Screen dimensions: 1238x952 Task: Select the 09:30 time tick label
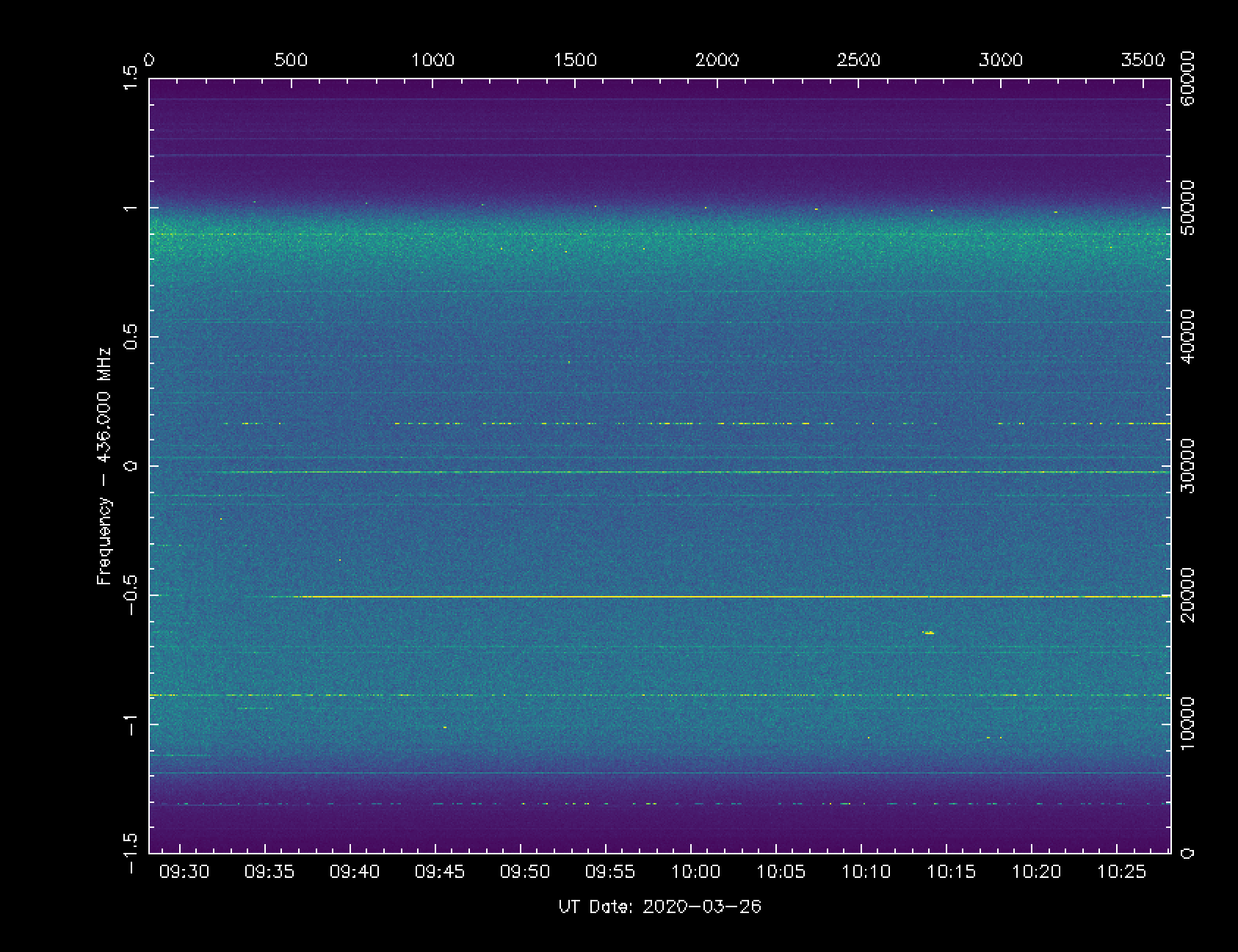coord(185,872)
